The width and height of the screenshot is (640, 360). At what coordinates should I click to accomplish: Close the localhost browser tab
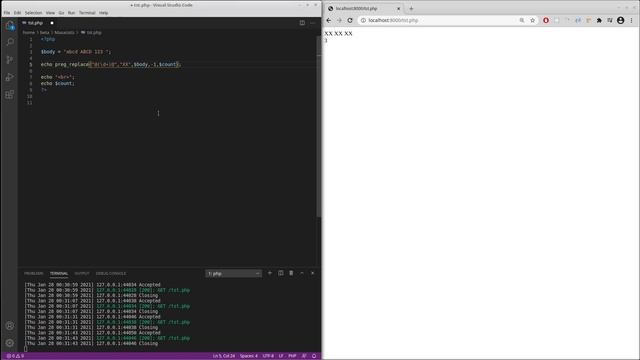[x=398, y=8]
